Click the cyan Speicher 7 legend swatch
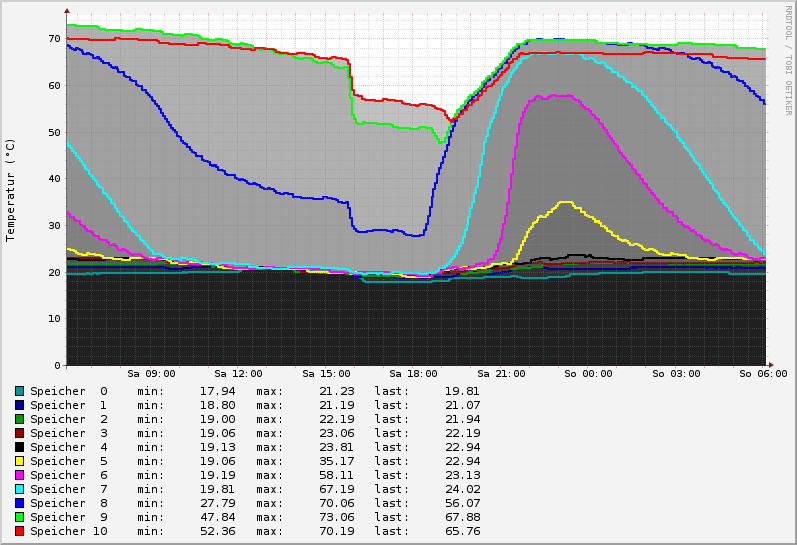Screen dimensions: 797x545 19,489
